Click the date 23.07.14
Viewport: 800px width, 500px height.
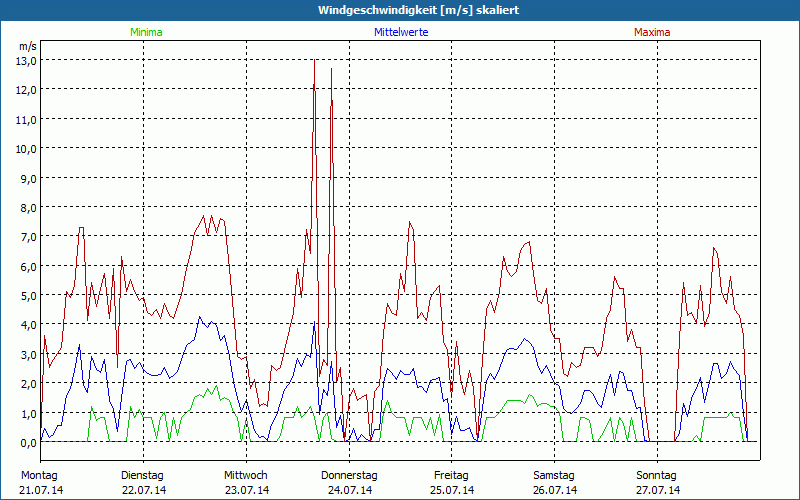point(247,491)
